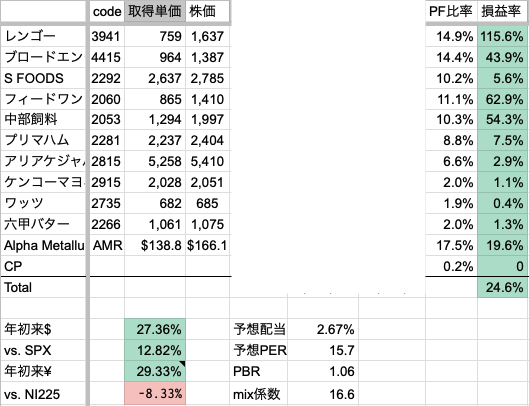Click the vs. NI225 label
Image resolution: width=529 pixels, height=406 pixels.
43,393
